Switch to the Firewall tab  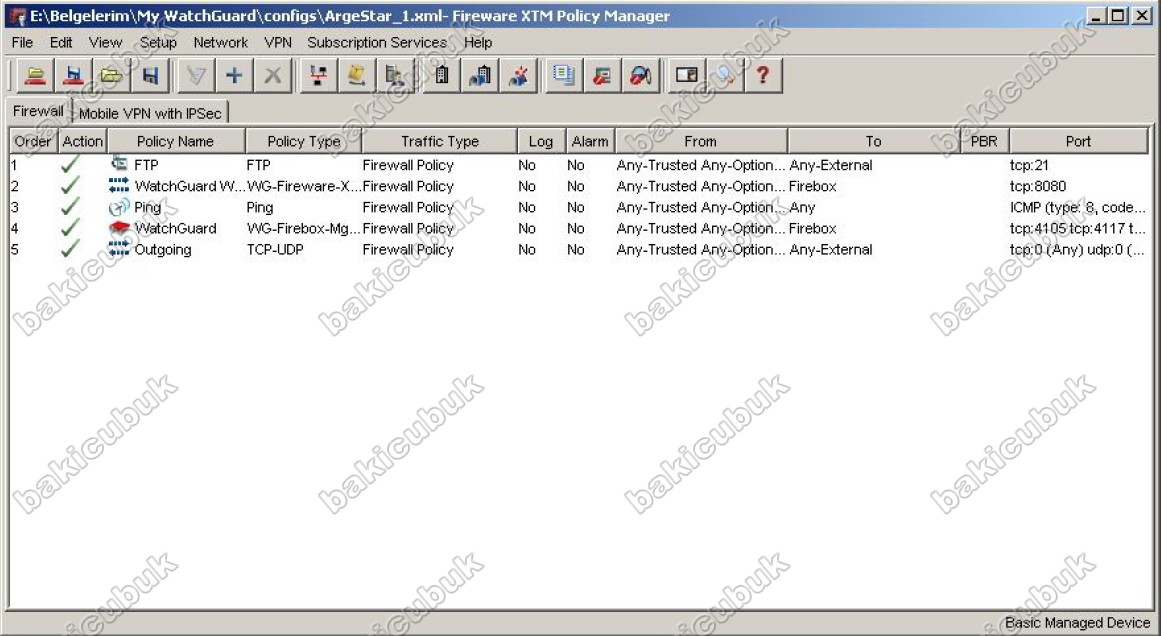38,111
